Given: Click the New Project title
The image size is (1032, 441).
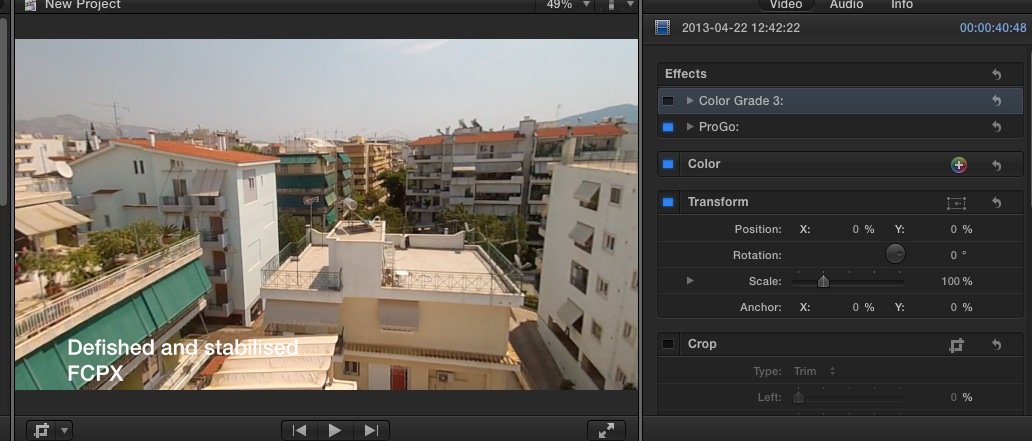Looking at the screenshot, I should pyautogui.click(x=81, y=5).
